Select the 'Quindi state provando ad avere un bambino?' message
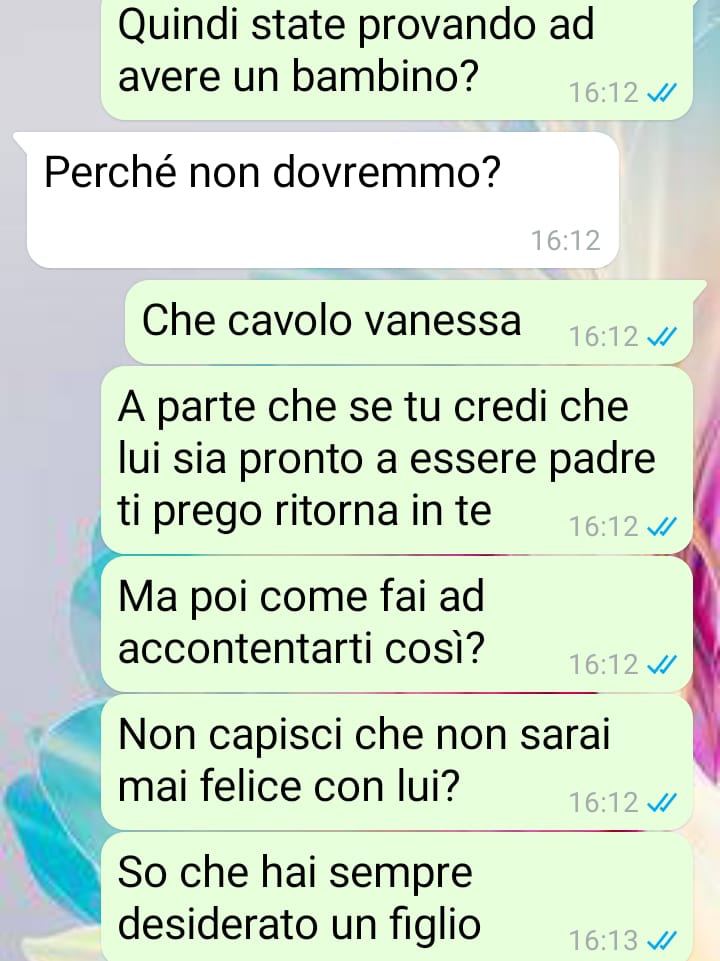This screenshot has height=961, width=720. click(396, 59)
